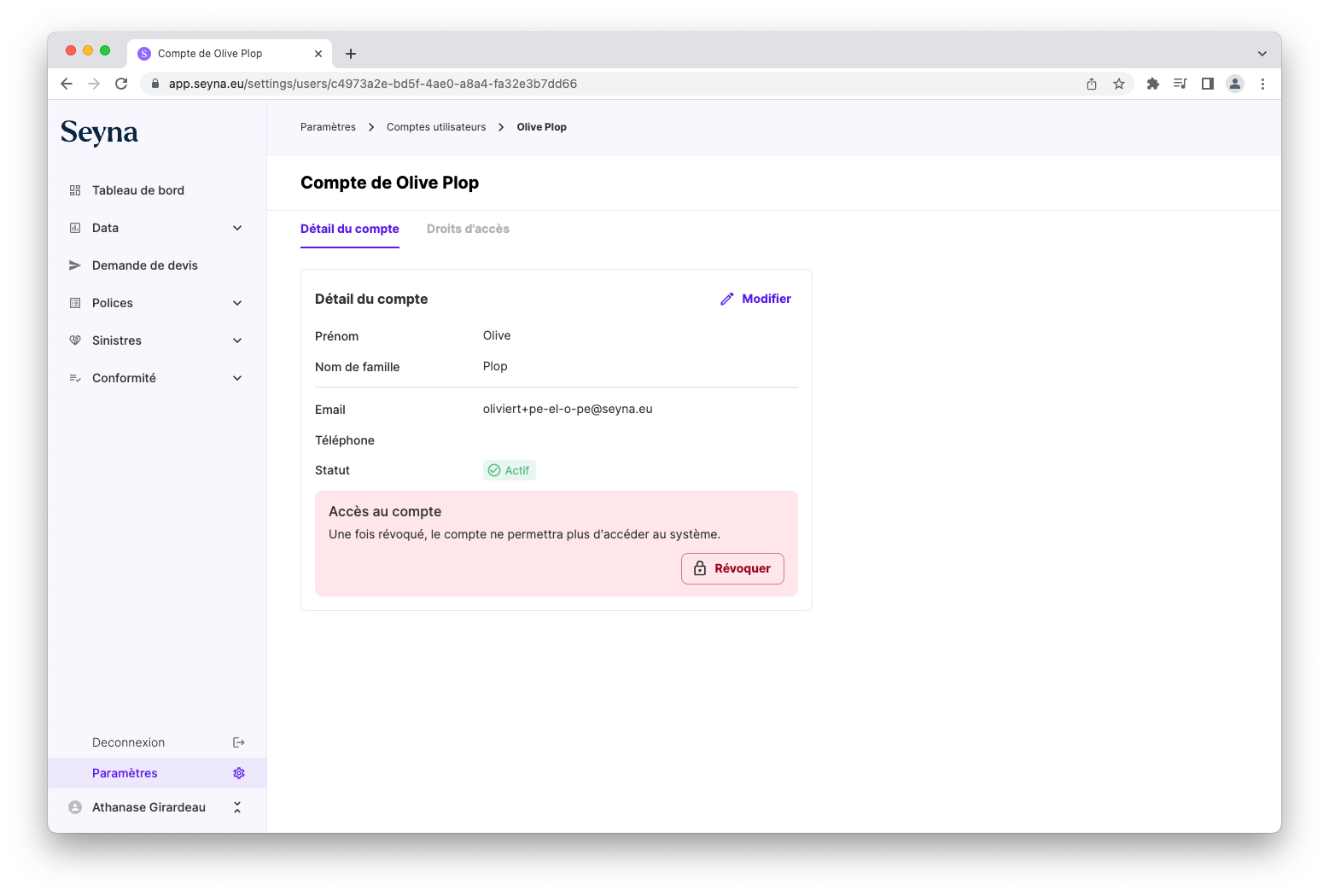Click the padlock icon on Révoquer
The height and width of the screenshot is (896, 1329).
[x=700, y=568]
